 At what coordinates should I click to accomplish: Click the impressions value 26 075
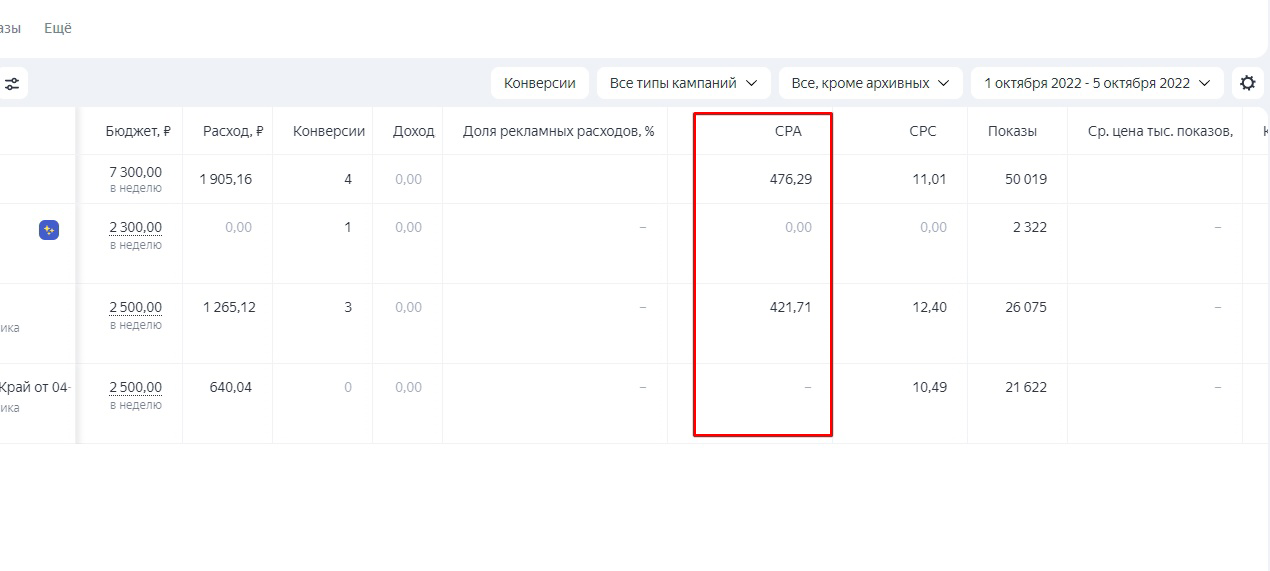click(x=1026, y=307)
